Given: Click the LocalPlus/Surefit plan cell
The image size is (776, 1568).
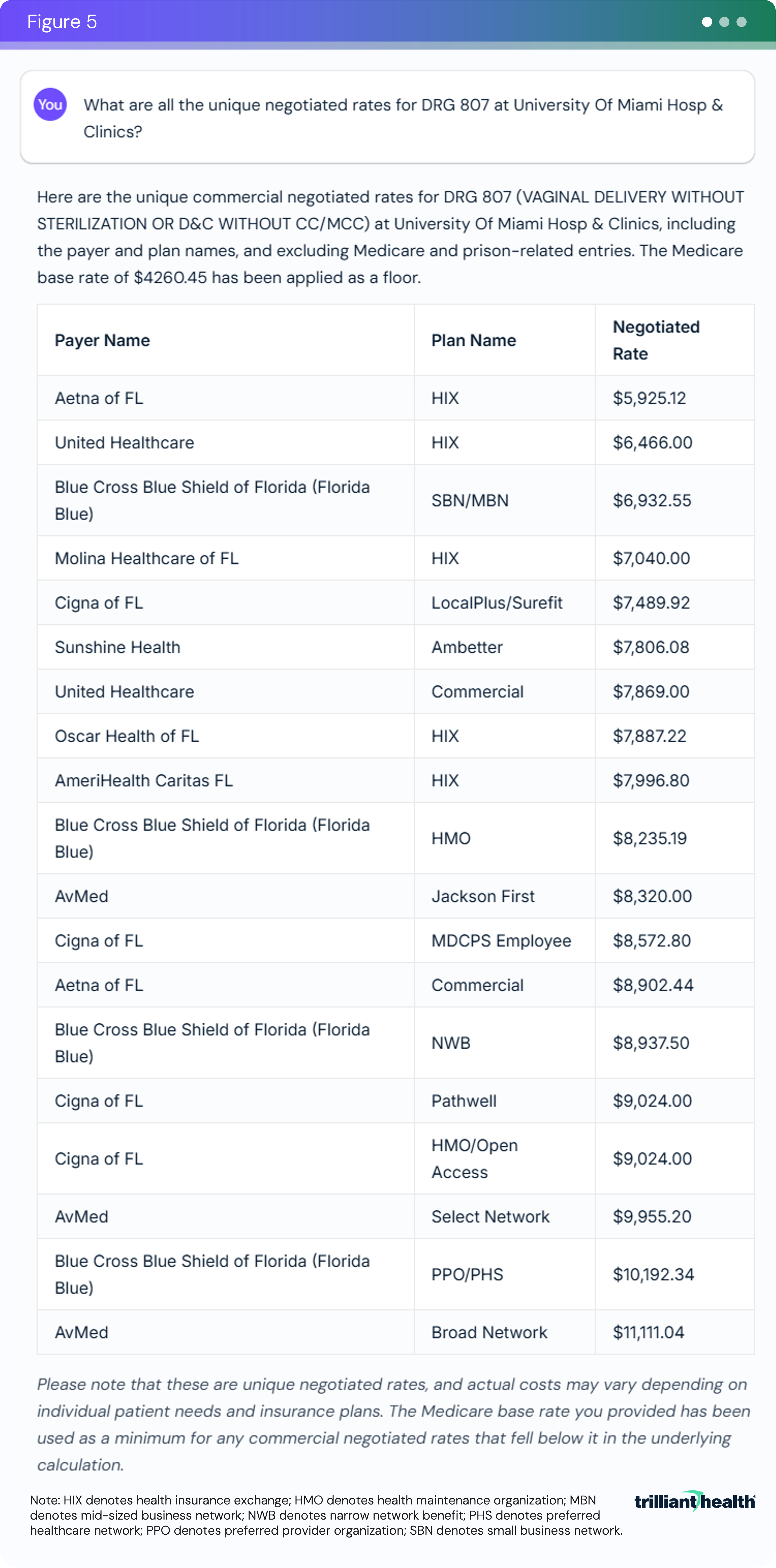Looking at the screenshot, I should tap(496, 603).
